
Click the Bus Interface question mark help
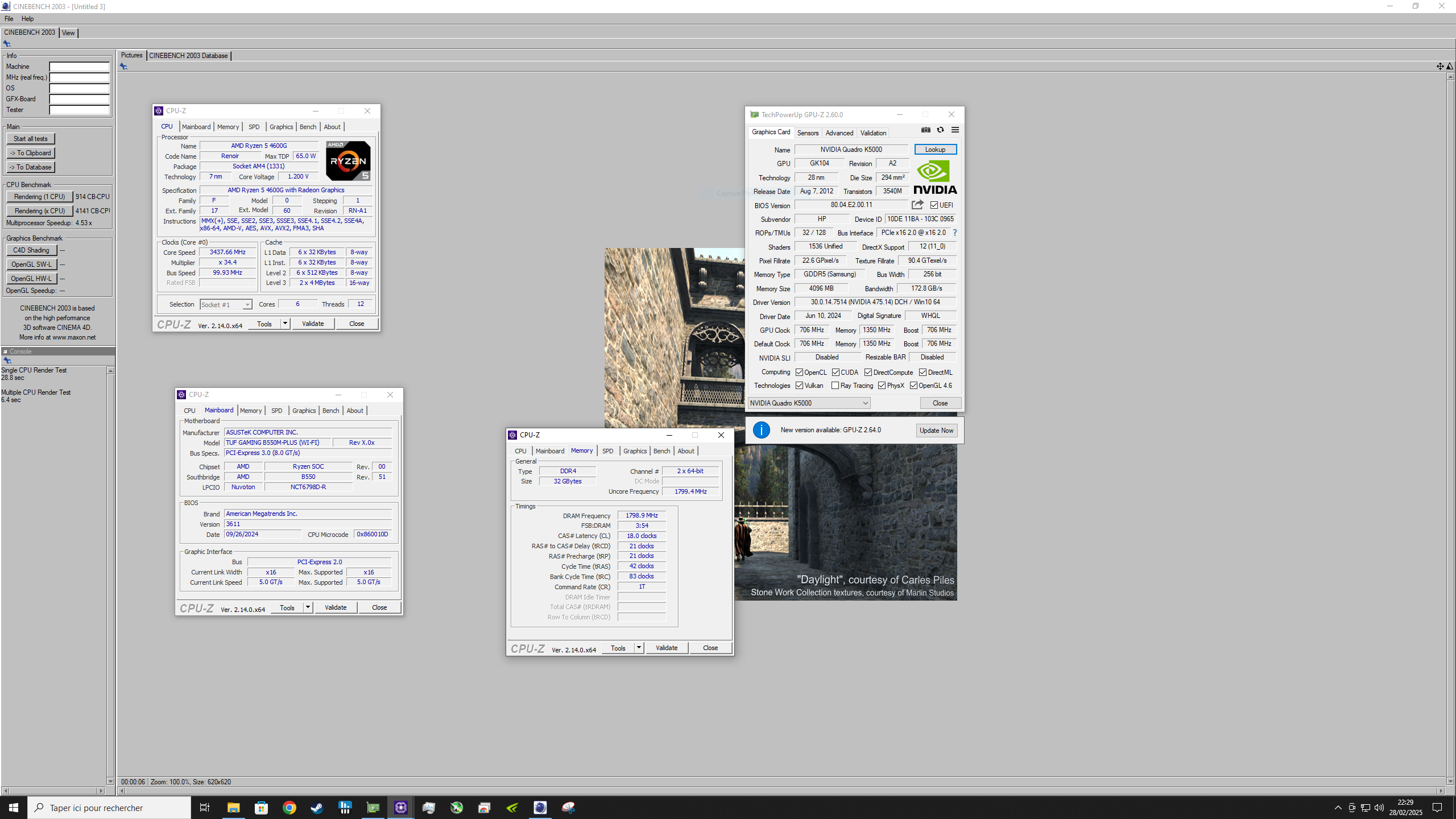tap(955, 233)
